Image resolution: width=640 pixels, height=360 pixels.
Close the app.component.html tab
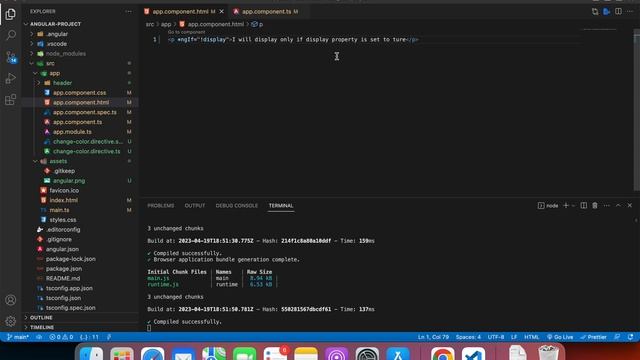222,11
